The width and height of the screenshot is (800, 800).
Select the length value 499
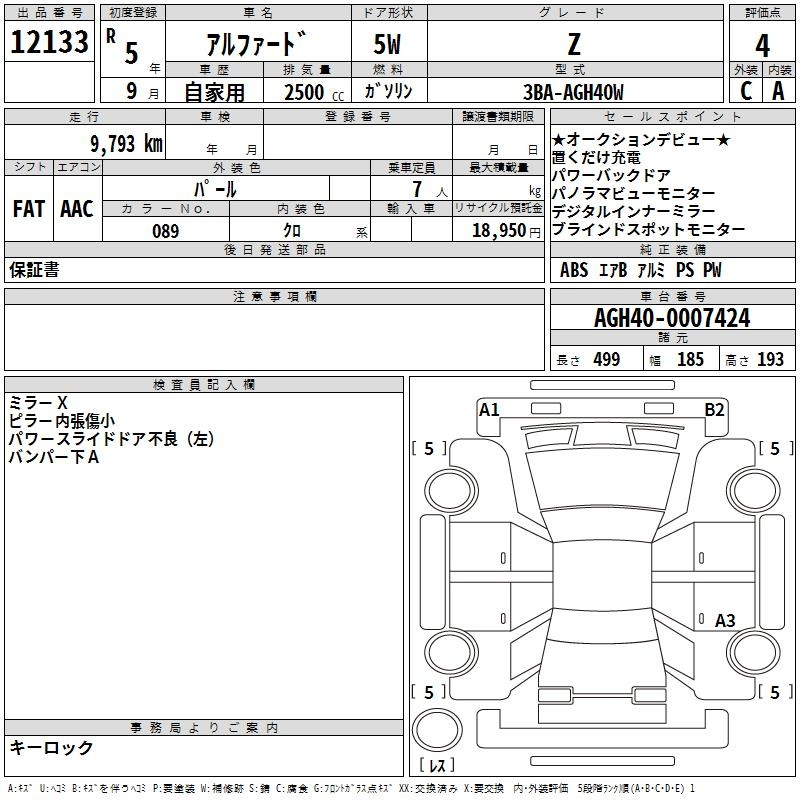coord(607,360)
